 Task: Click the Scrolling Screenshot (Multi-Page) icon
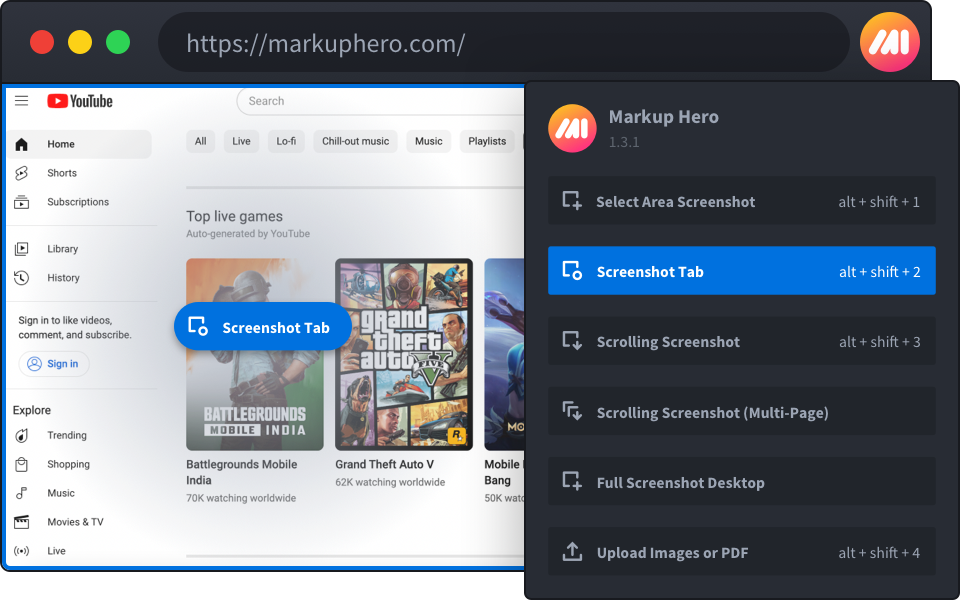[572, 411]
